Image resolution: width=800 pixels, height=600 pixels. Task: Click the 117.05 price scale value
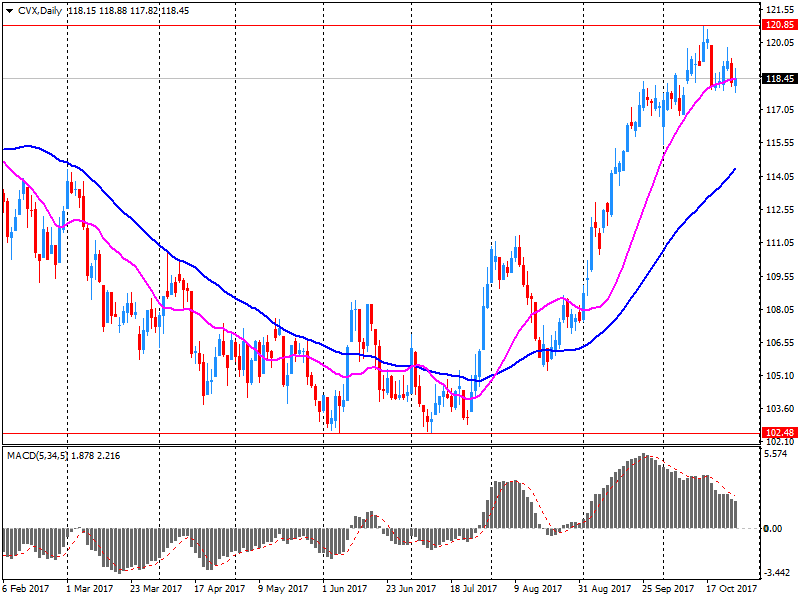pos(780,110)
